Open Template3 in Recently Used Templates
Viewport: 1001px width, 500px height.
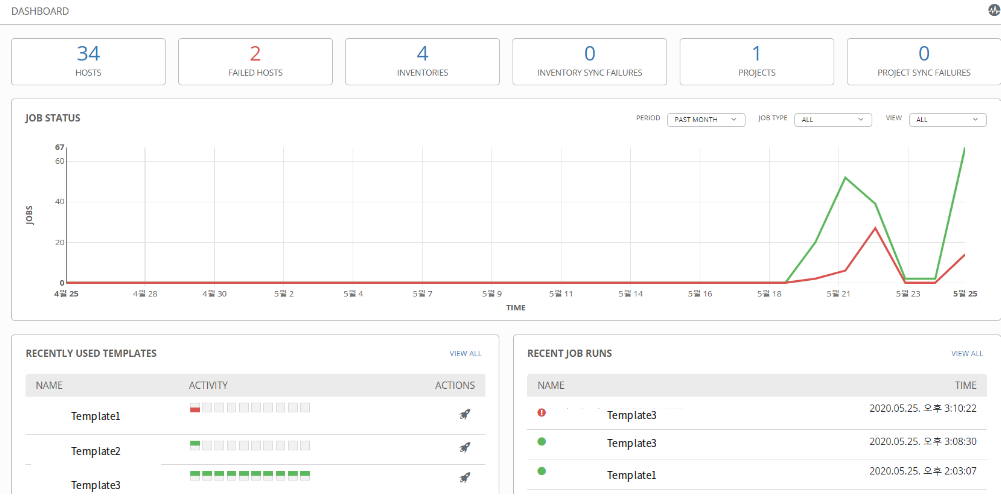(x=96, y=485)
